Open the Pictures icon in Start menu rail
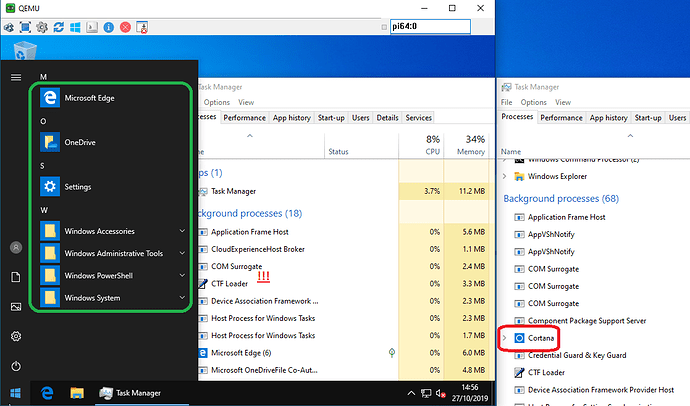 [x=15, y=307]
